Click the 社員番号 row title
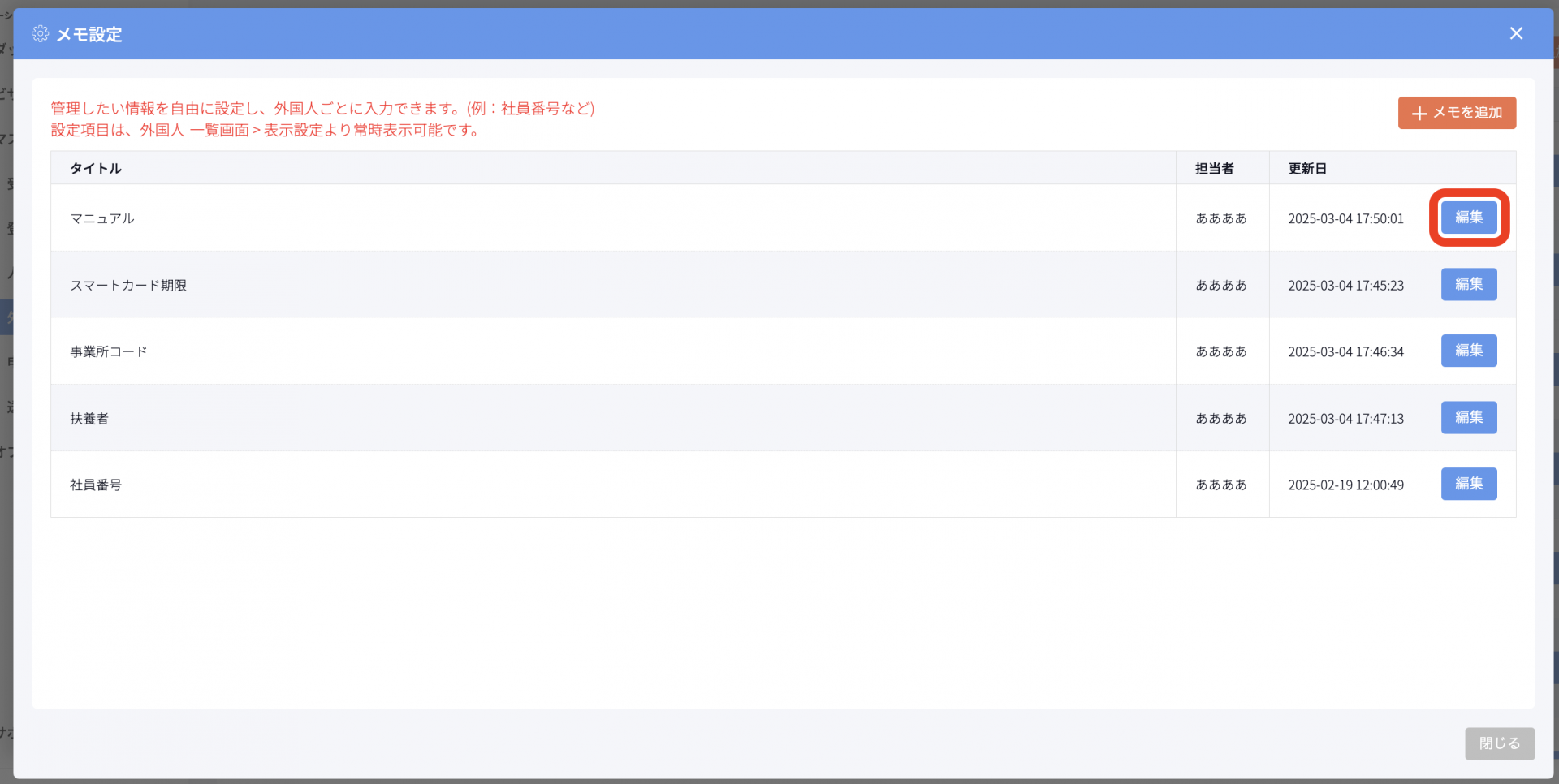Screen dimensions: 1559x784 point(96,485)
